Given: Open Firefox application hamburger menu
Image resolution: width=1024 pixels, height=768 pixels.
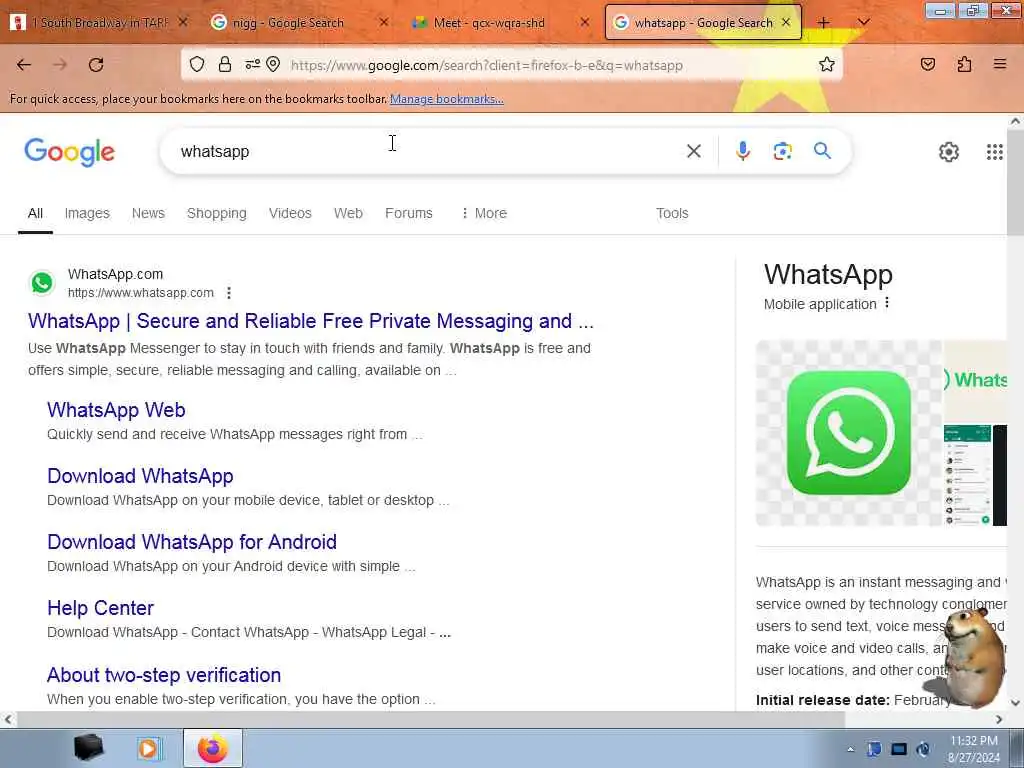Looking at the screenshot, I should coord(1000,64).
